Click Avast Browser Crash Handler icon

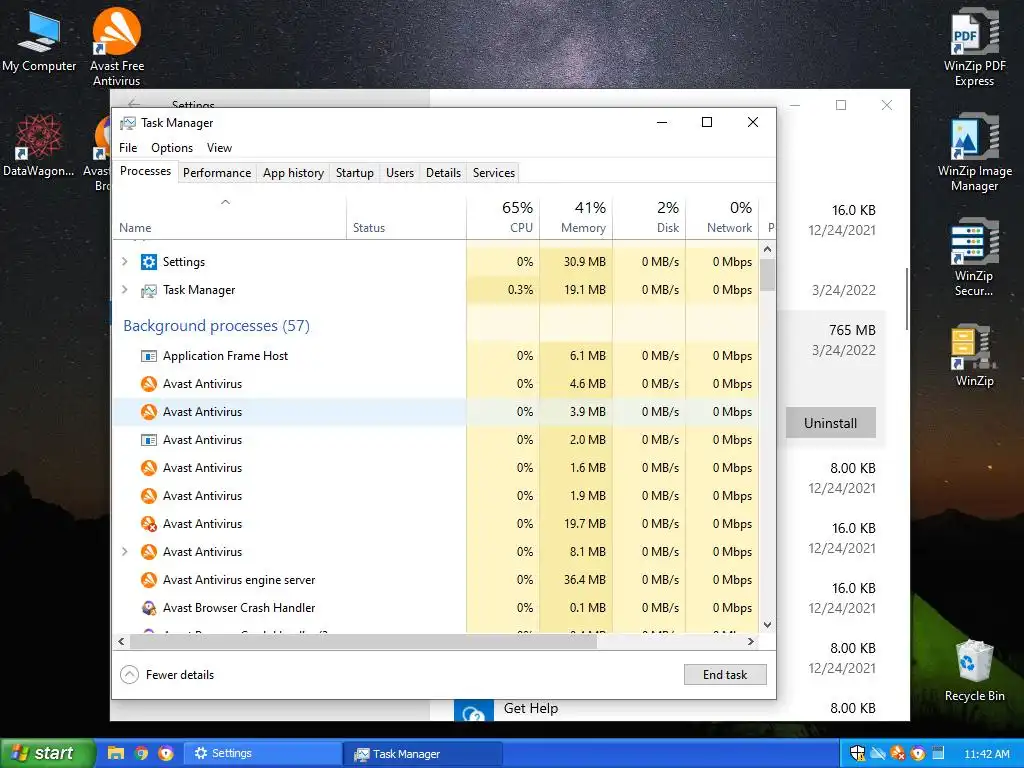(149, 608)
